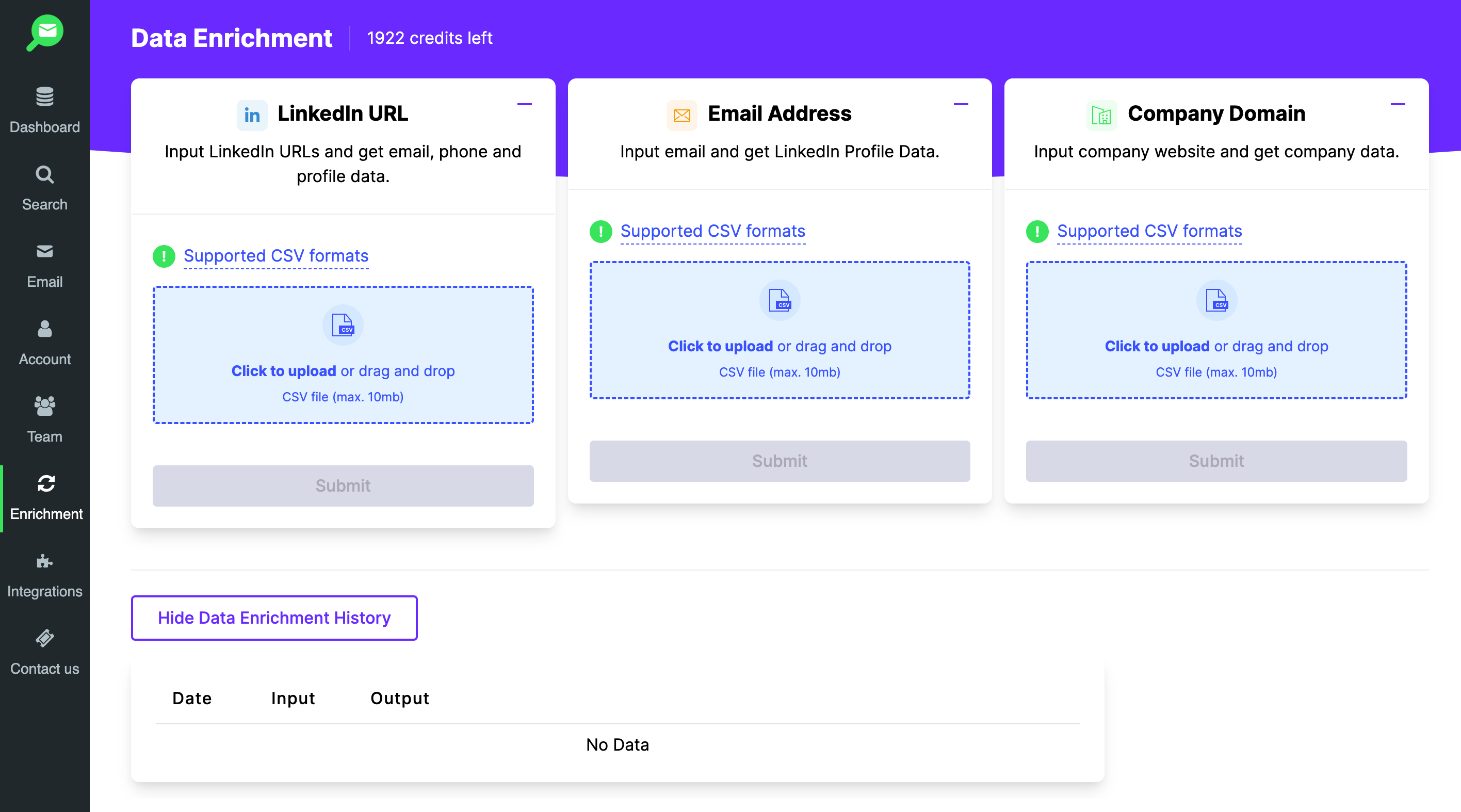
Task: Click Contact us ticket icon
Action: [x=45, y=639]
